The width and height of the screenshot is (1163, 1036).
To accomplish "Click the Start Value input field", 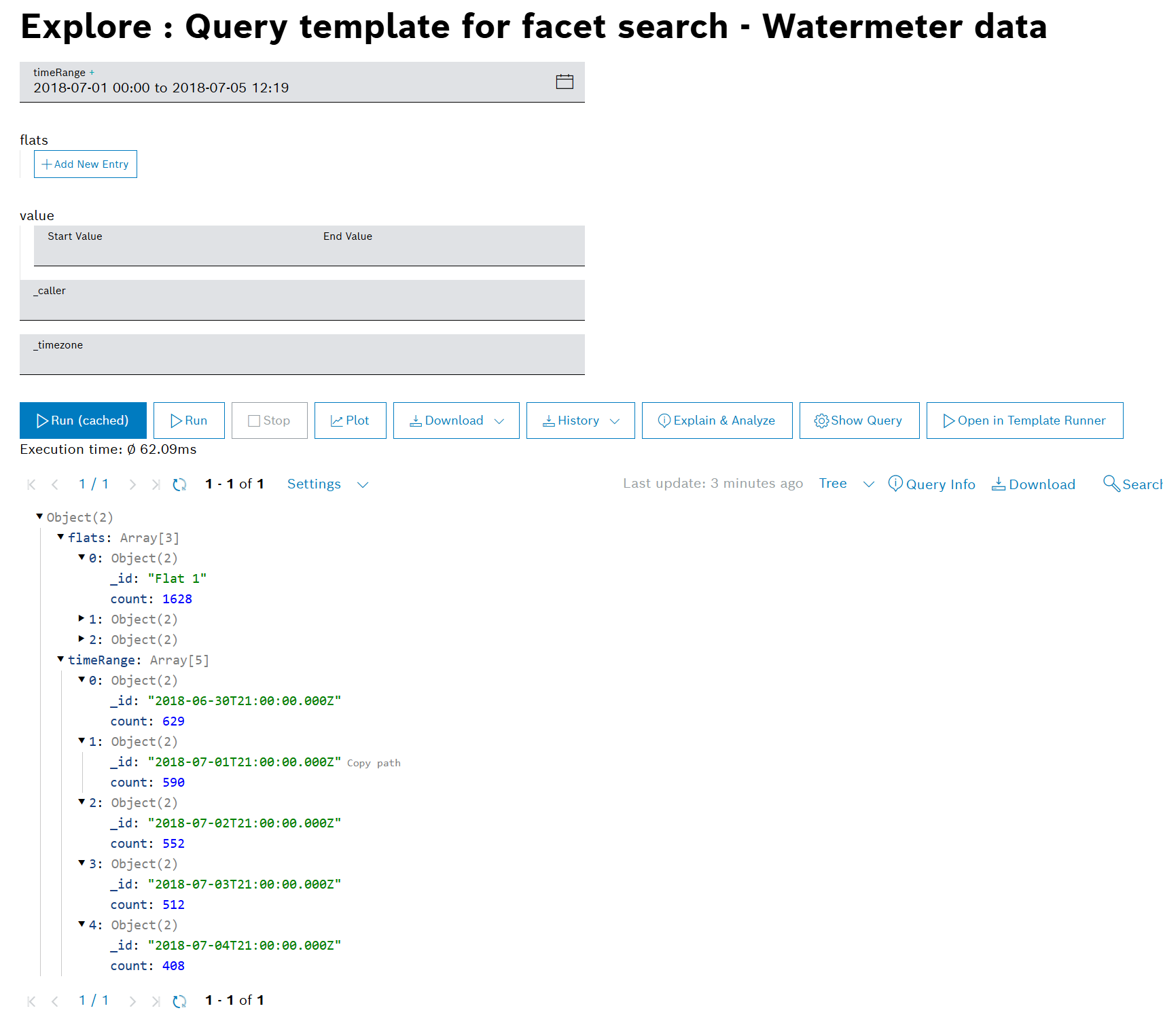I will tap(171, 253).
